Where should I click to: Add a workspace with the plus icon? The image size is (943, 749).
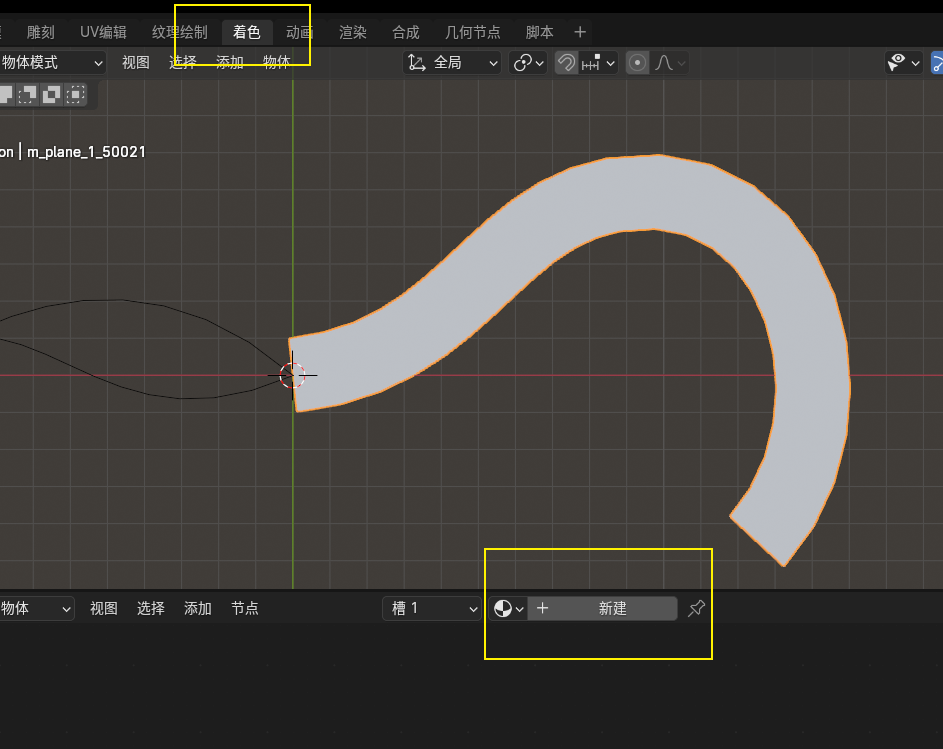[x=580, y=32]
